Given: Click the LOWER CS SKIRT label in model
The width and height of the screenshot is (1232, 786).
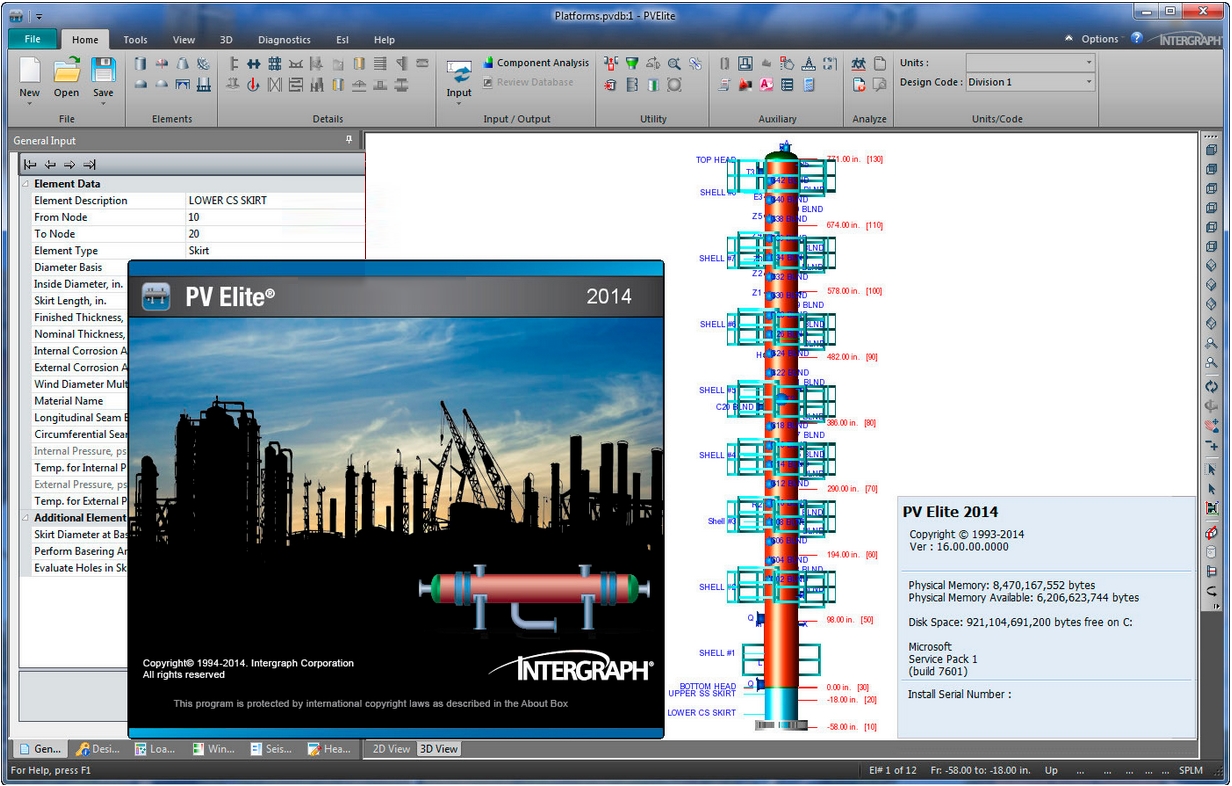Looking at the screenshot, I should (x=702, y=713).
